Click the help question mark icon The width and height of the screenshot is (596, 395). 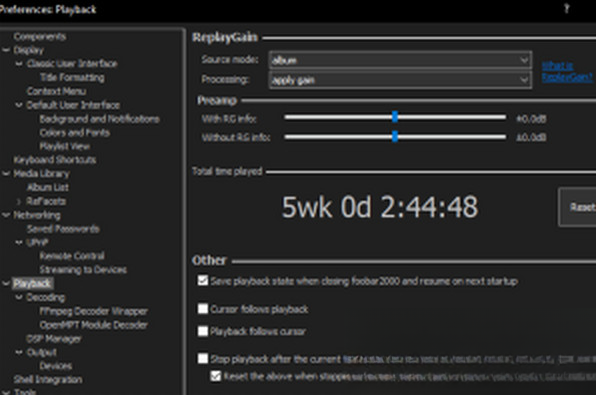[x=566, y=9]
